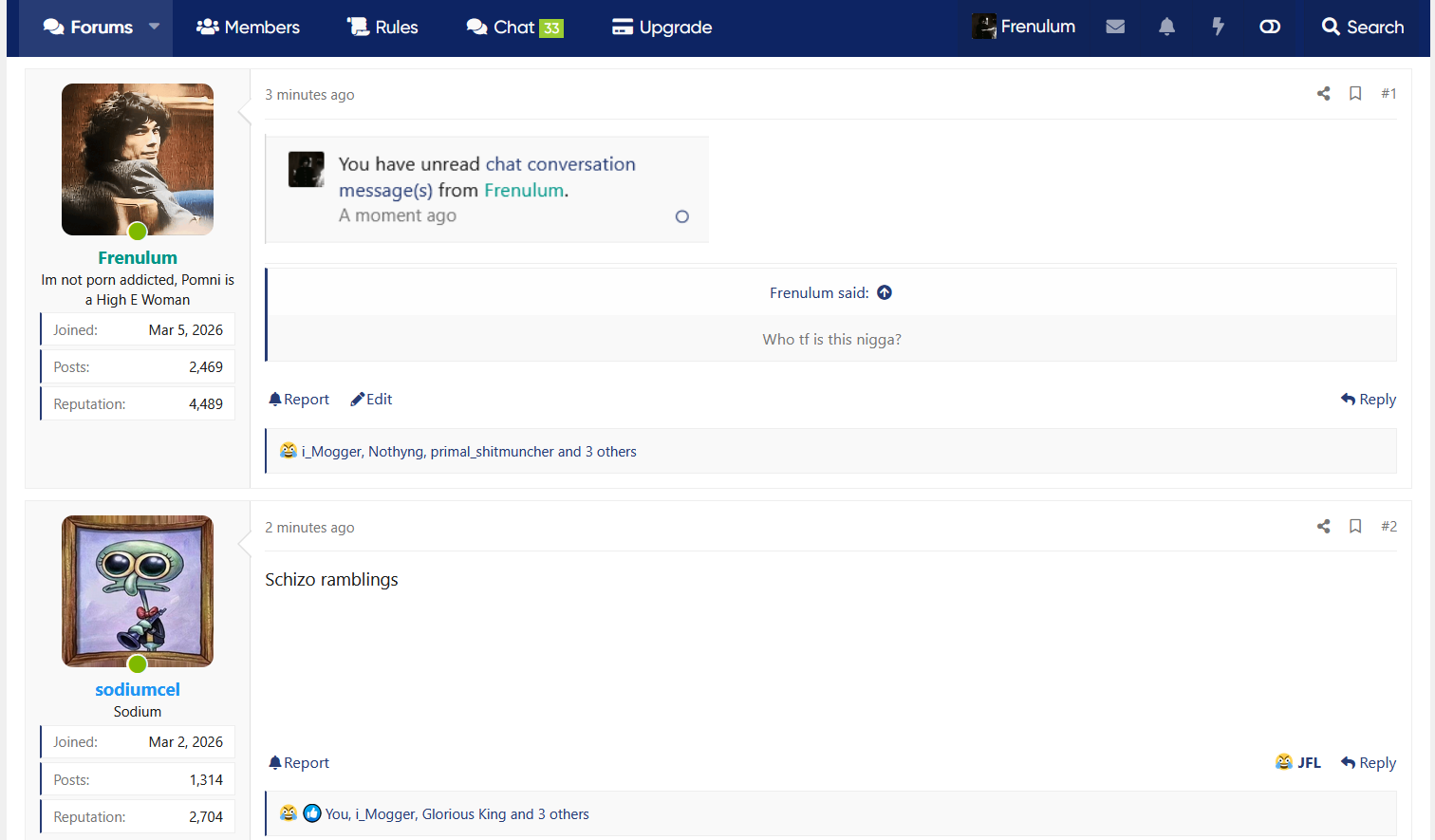
Task: Open Frenulum's username link under avatar
Action: [x=138, y=257]
